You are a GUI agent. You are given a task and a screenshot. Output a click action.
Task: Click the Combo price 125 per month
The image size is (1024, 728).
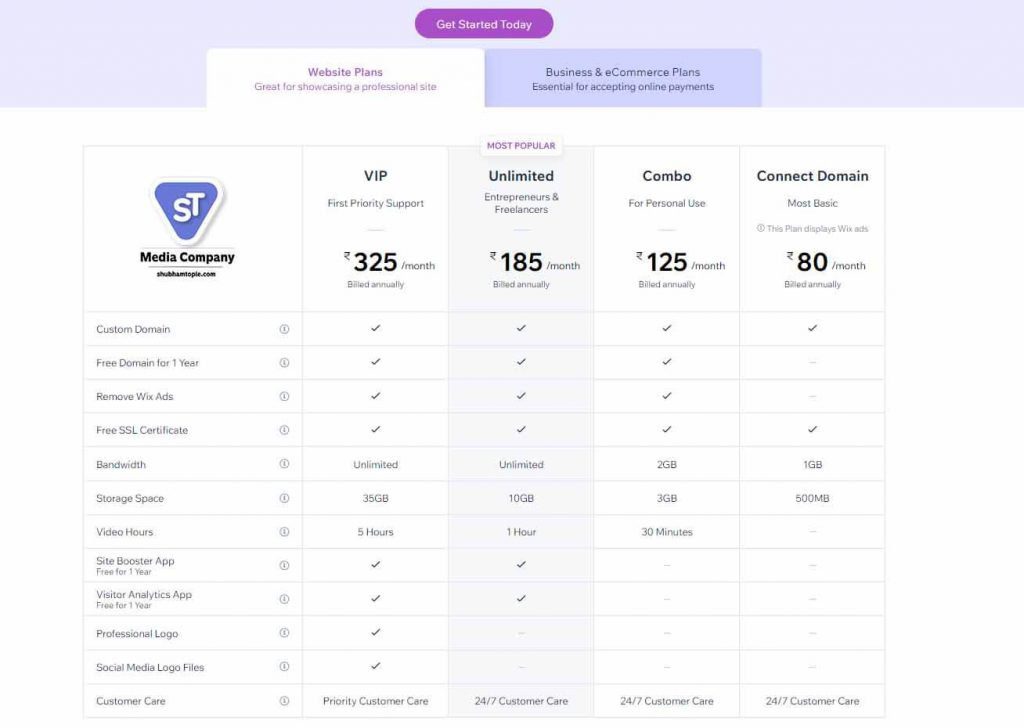(680, 262)
